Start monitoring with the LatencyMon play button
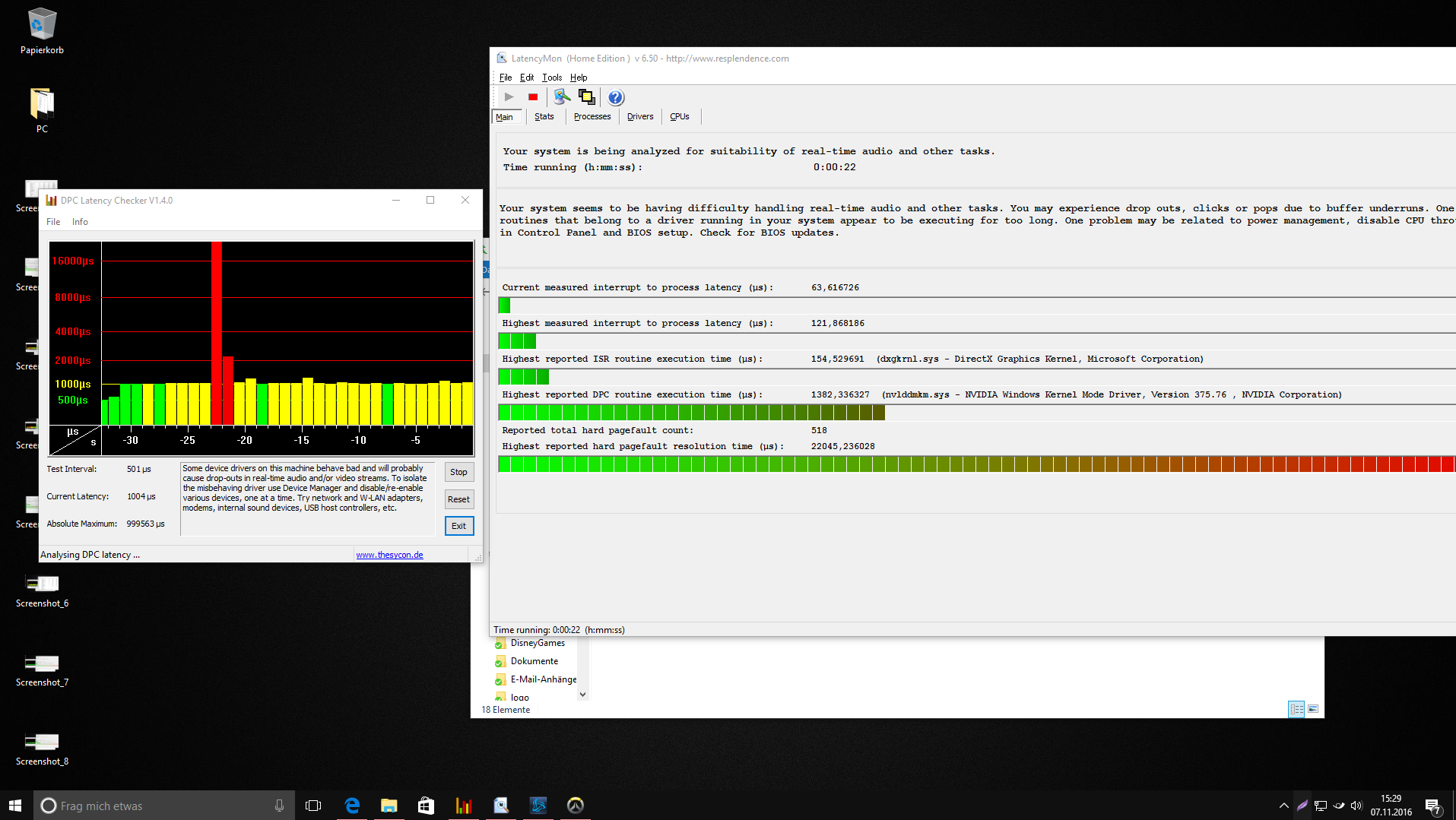 point(509,97)
